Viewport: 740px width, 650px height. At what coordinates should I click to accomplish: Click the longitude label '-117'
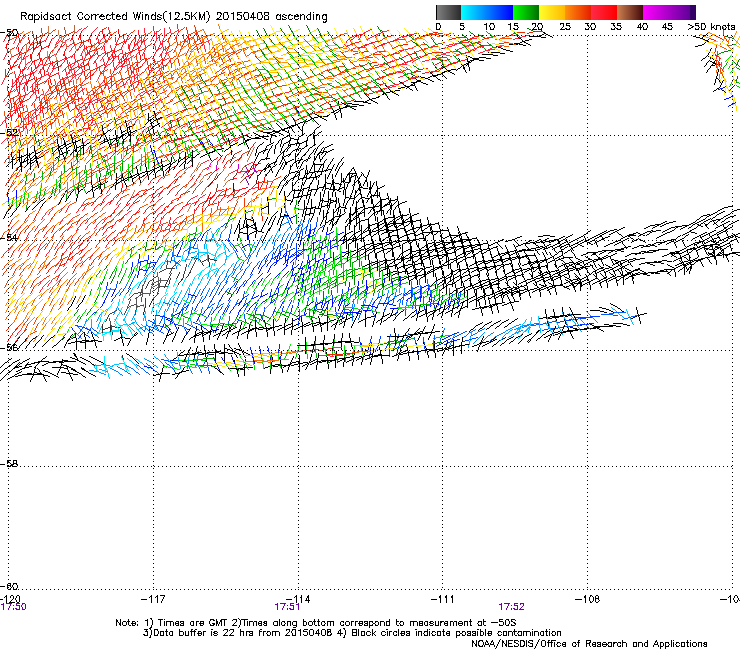pos(153,599)
